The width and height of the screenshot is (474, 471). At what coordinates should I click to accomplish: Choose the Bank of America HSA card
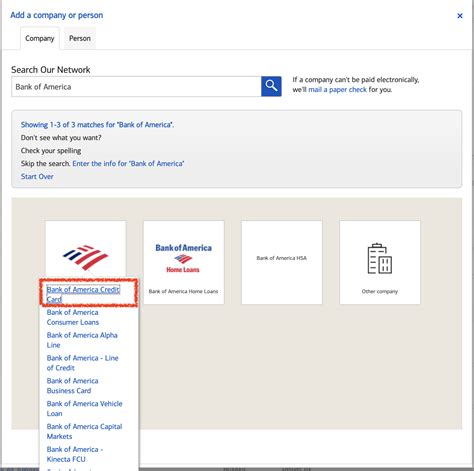tap(282, 262)
